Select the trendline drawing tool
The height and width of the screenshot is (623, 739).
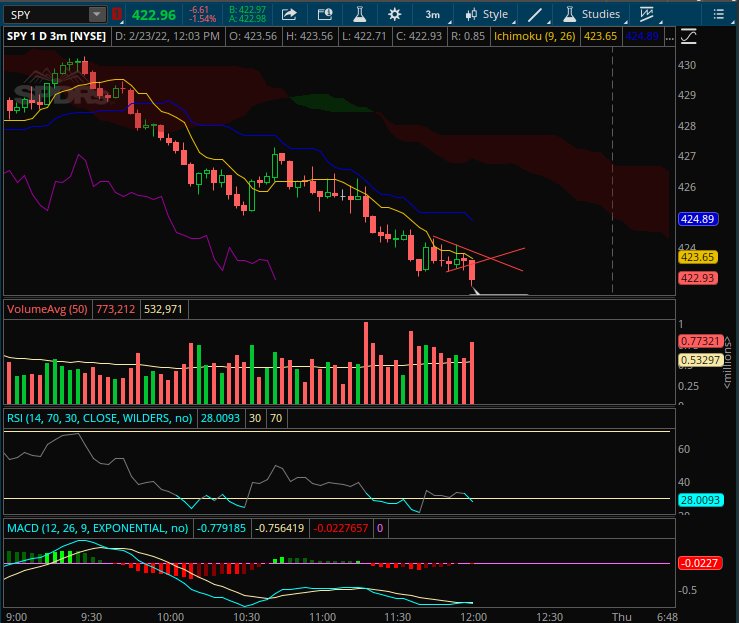tap(536, 15)
